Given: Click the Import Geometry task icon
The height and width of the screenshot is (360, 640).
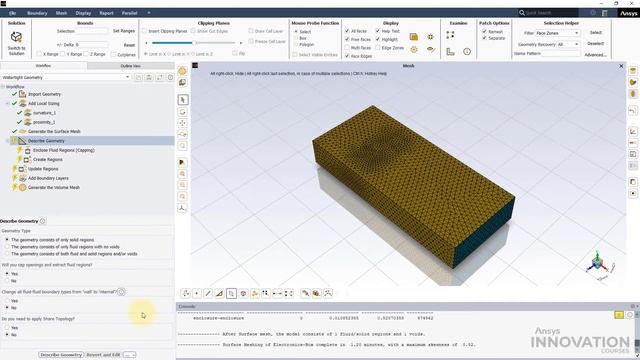Looking at the screenshot, I should click(23, 94).
